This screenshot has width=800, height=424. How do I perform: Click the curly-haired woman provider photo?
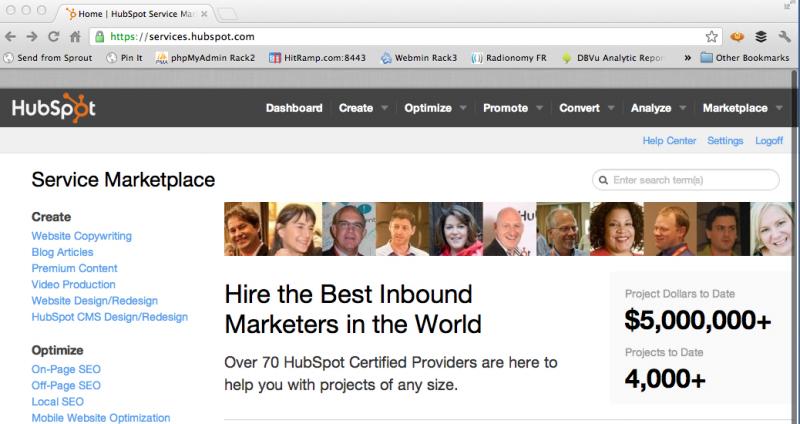coord(617,229)
